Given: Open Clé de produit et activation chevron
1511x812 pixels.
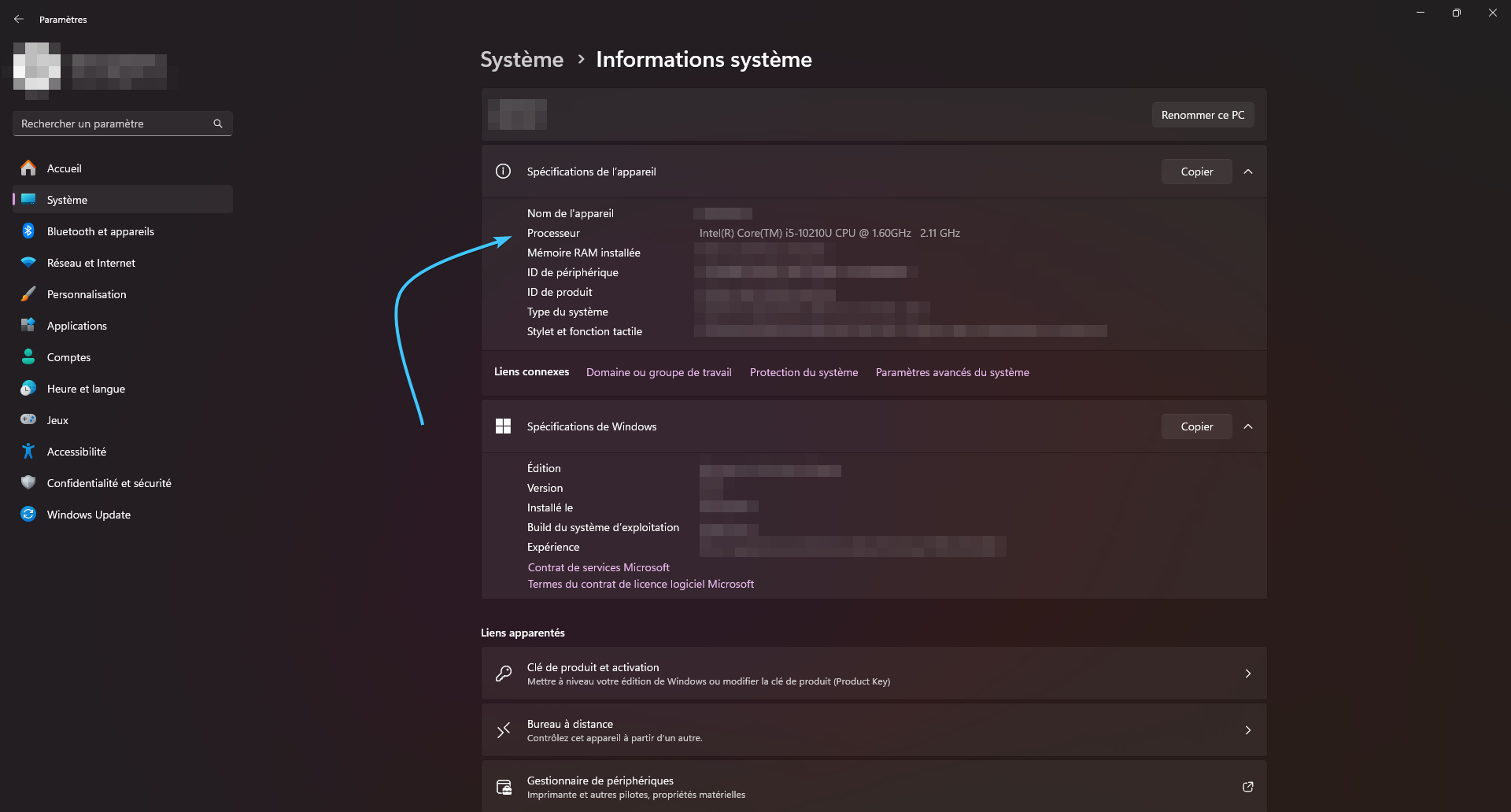Looking at the screenshot, I should [x=1248, y=674].
